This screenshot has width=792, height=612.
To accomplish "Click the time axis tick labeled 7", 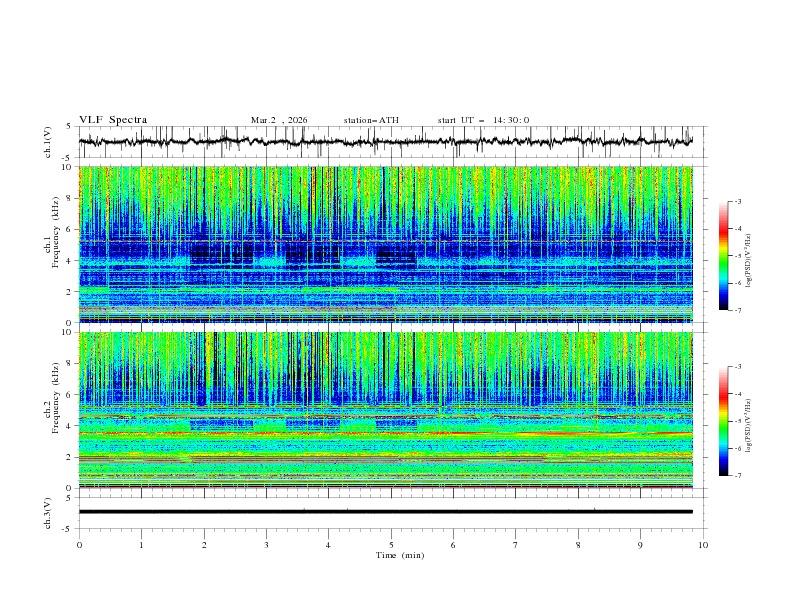I will (516, 545).
